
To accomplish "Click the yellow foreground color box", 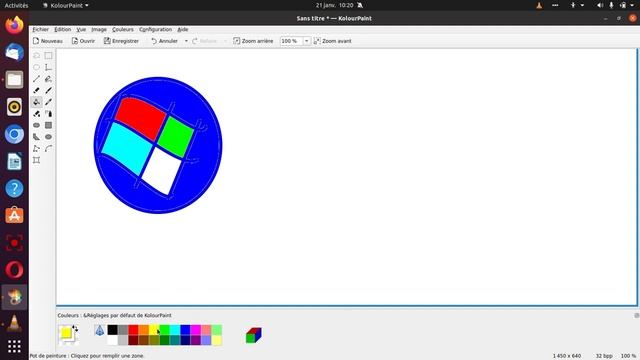I will tap(66, 333).
